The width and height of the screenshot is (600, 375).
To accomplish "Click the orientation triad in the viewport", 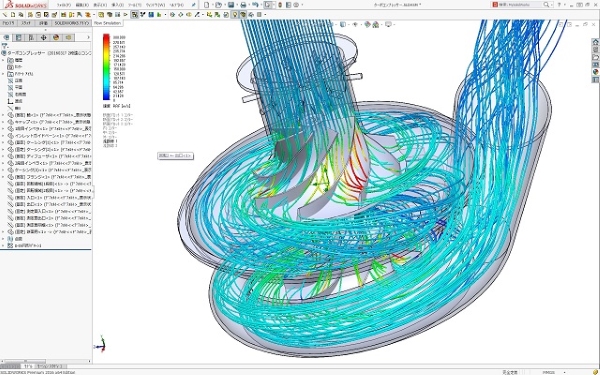I will [100, 344].
